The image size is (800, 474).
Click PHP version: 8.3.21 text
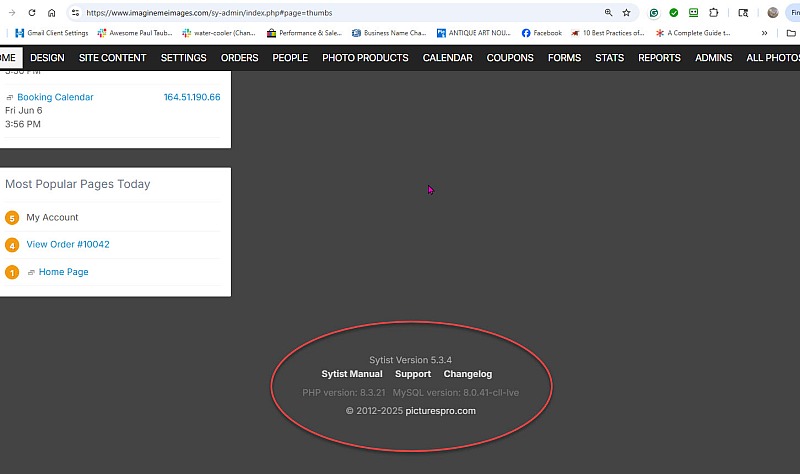(x=344, y=392)
